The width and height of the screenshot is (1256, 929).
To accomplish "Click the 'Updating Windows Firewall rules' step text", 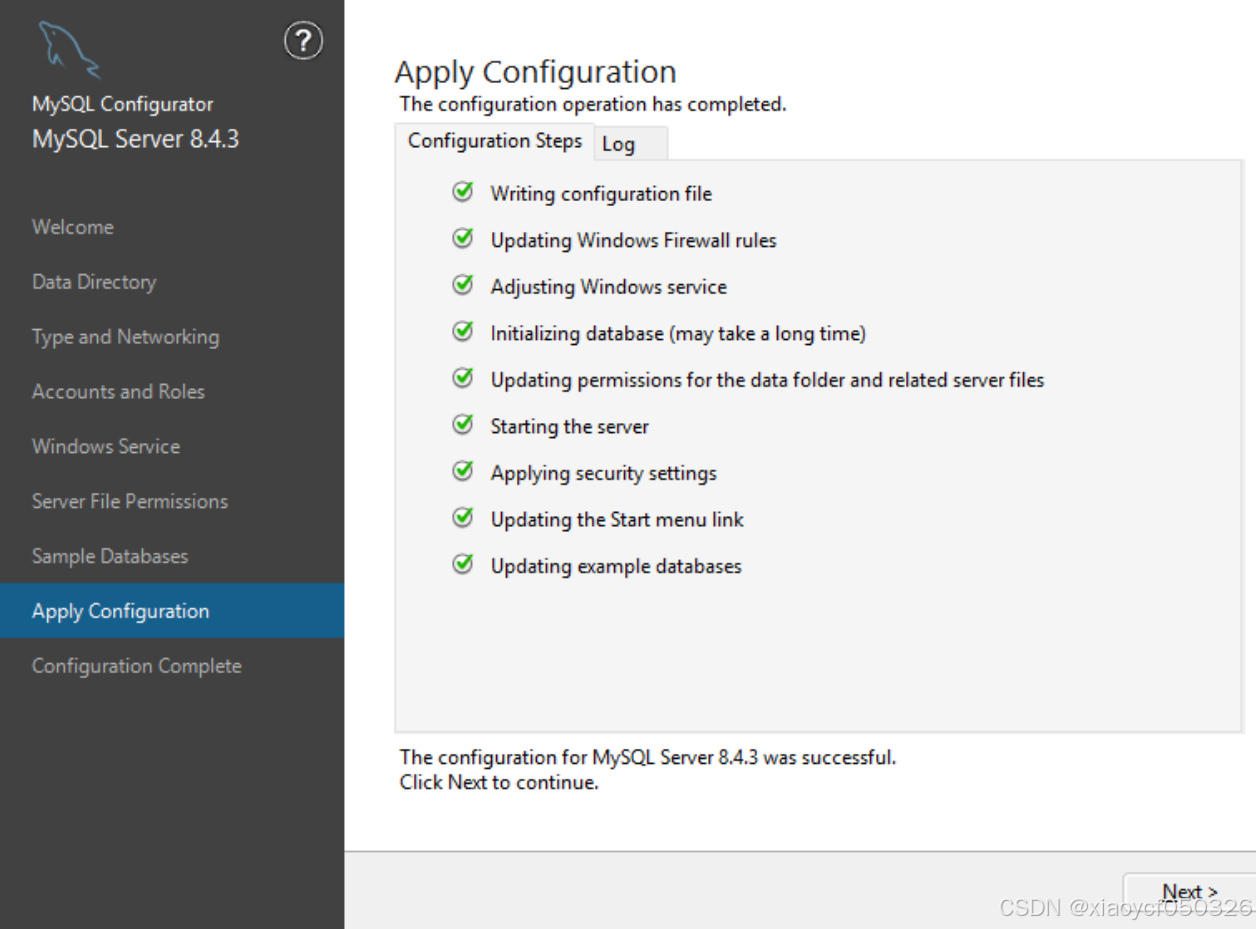I will point(633,240).
